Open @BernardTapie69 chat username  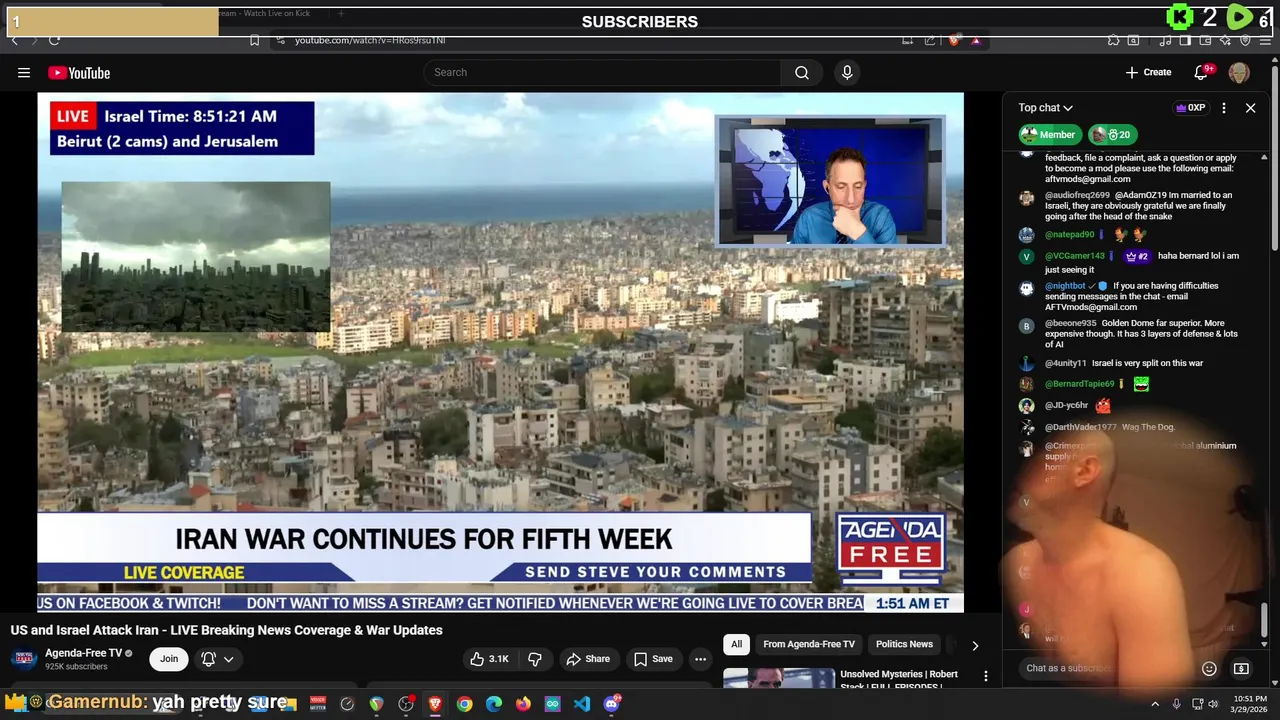click(x=1080, y=384)
